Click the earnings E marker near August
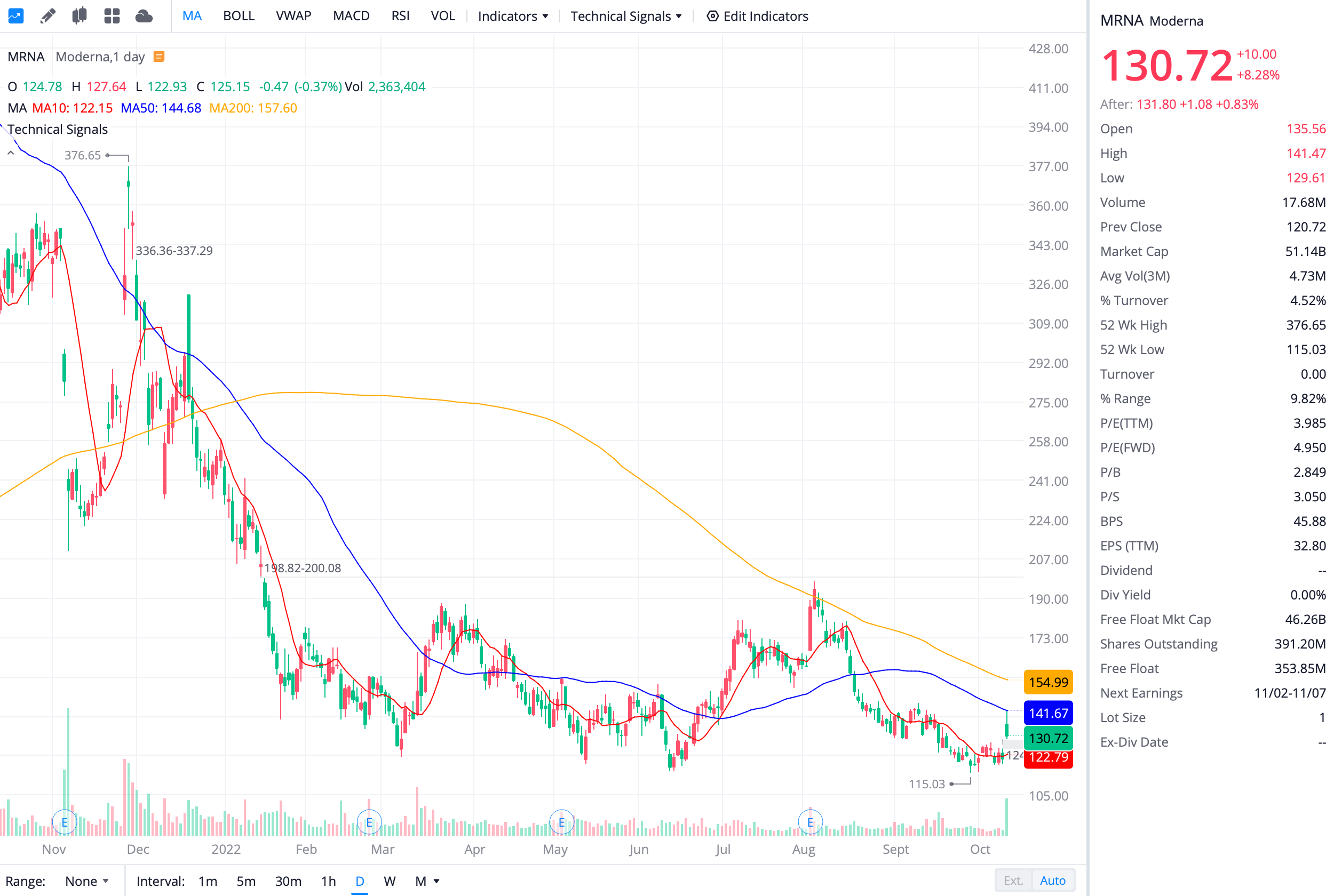This screenshot has width=1334, height=896. click(810, 822)
